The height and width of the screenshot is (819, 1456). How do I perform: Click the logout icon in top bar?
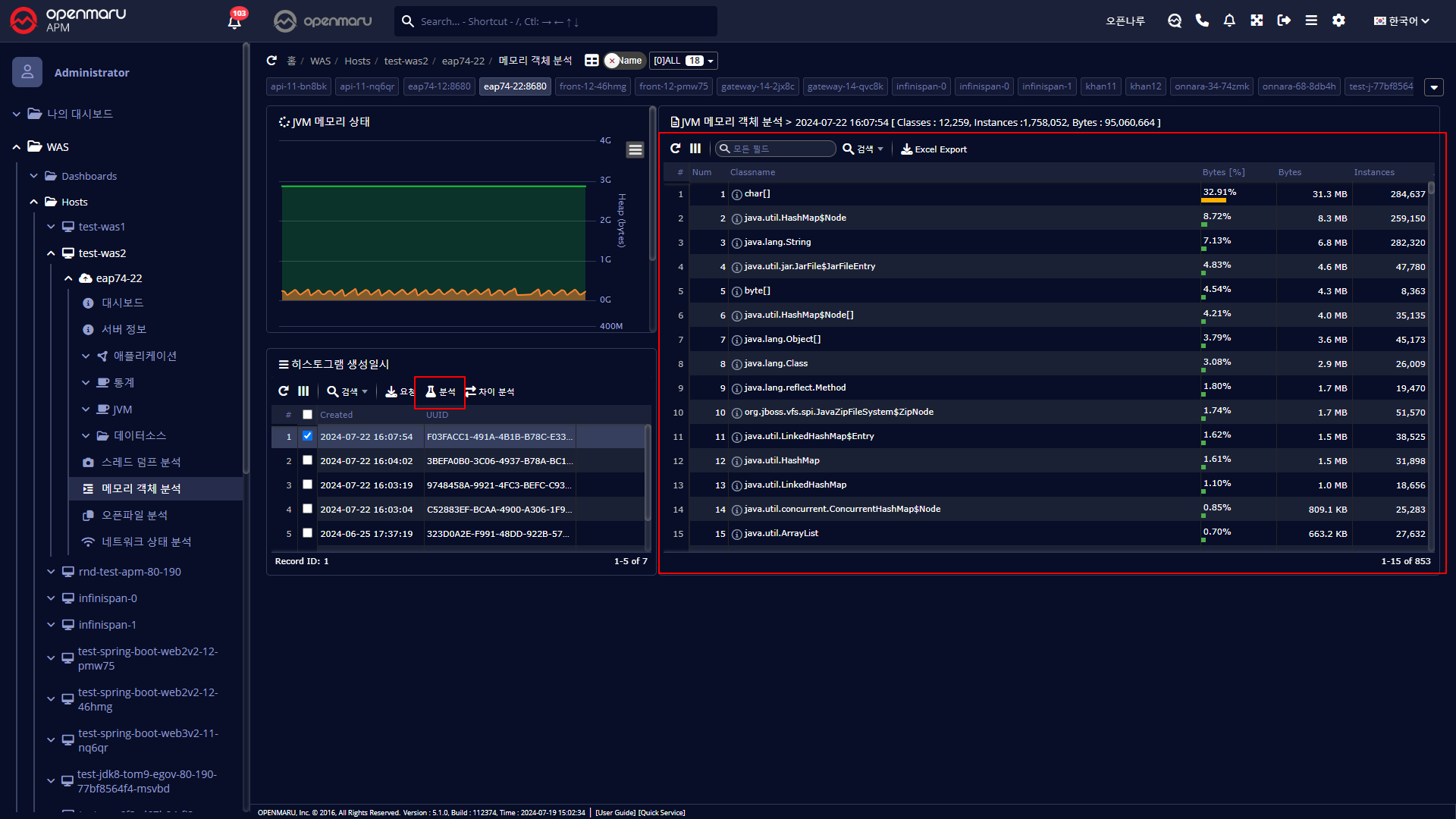[x=1284, y=20]
